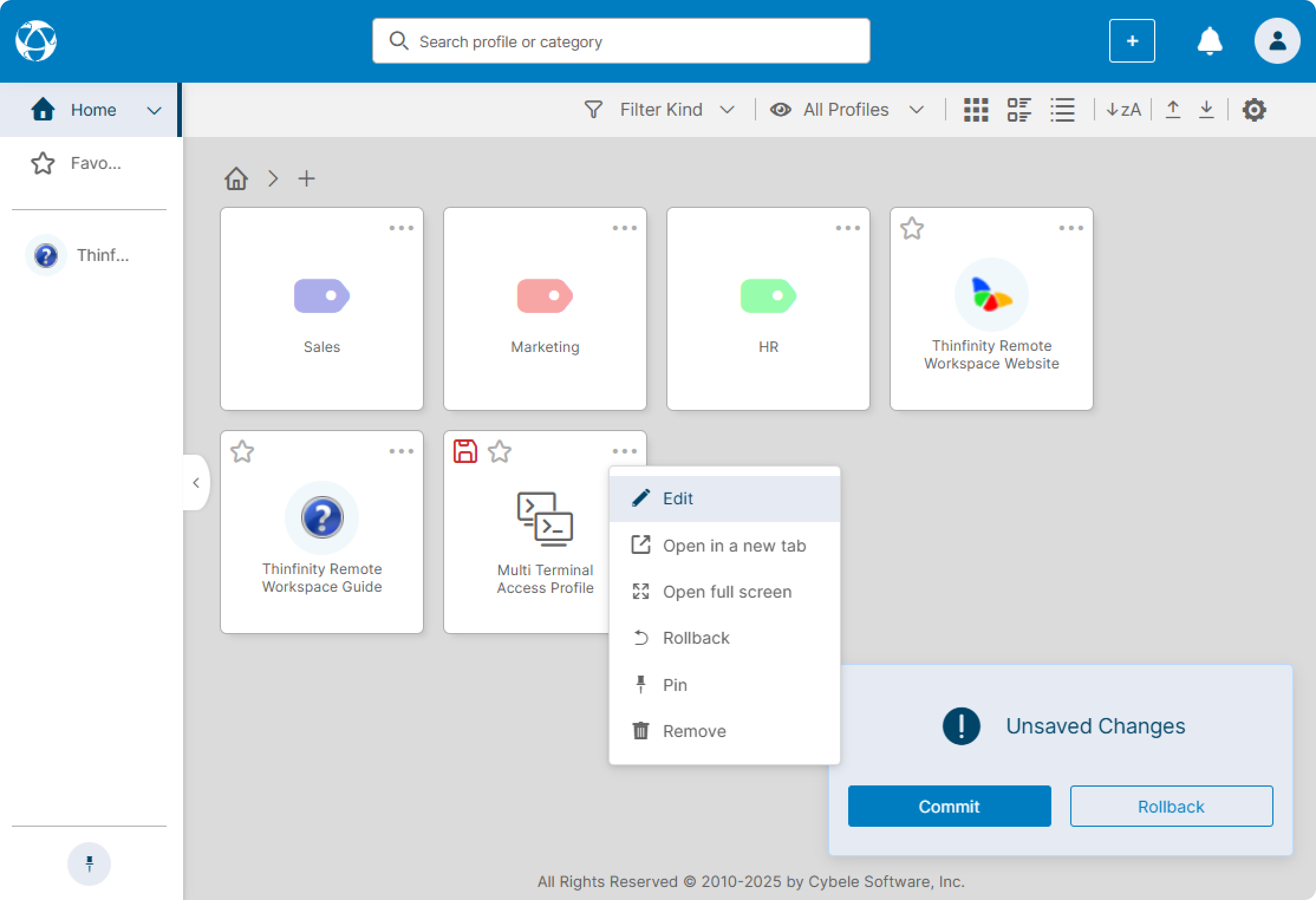
Task: Switch to list view
Action: 1062,110
